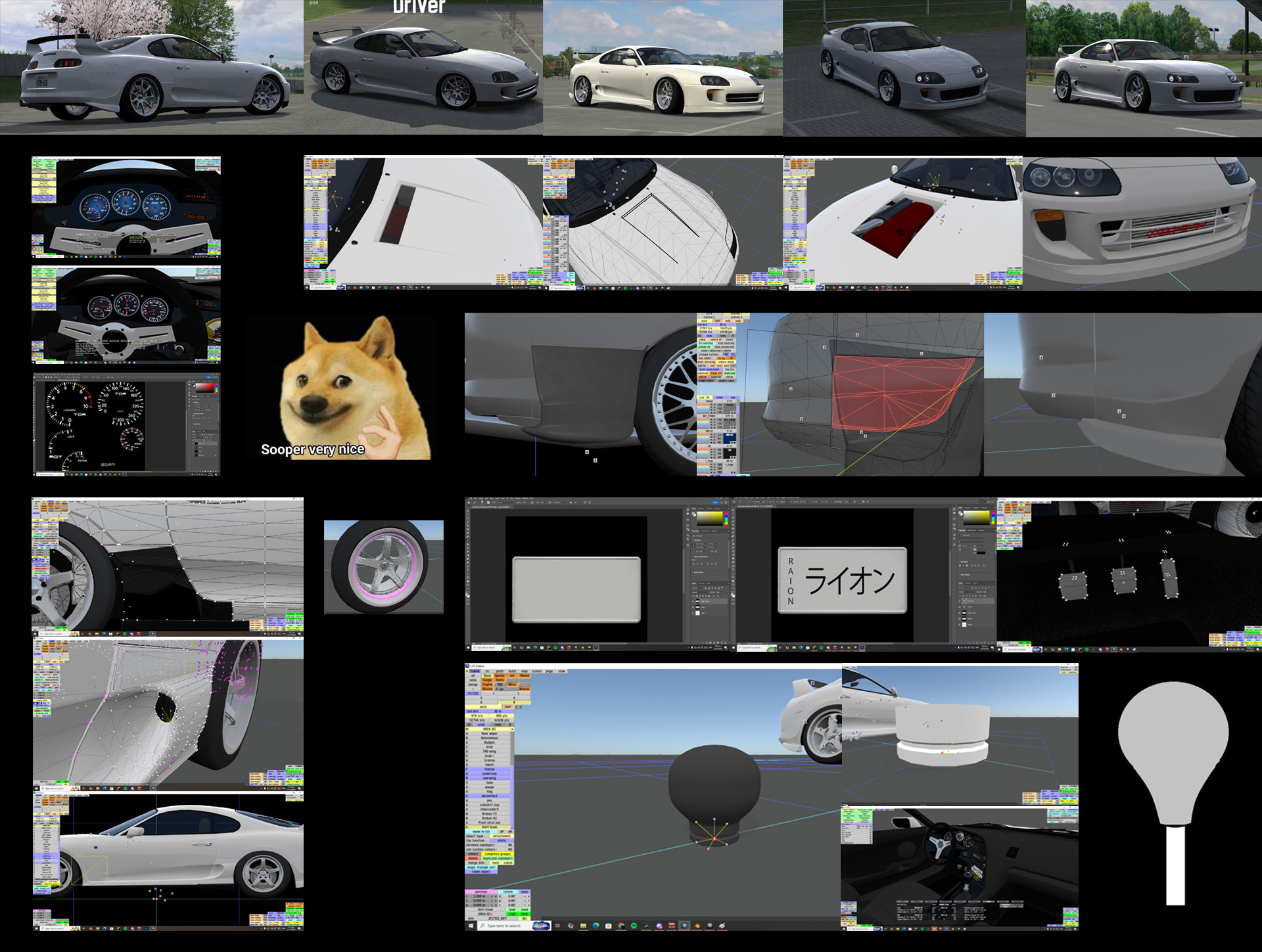Open Spotify from the large LFS Editor taskbar

point(634,926)
